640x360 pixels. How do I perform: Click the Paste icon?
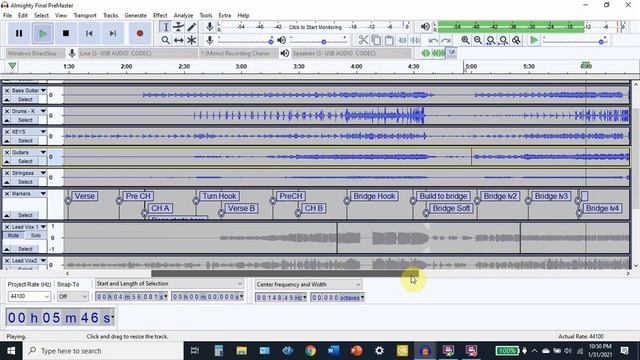[x=389, y=40]
